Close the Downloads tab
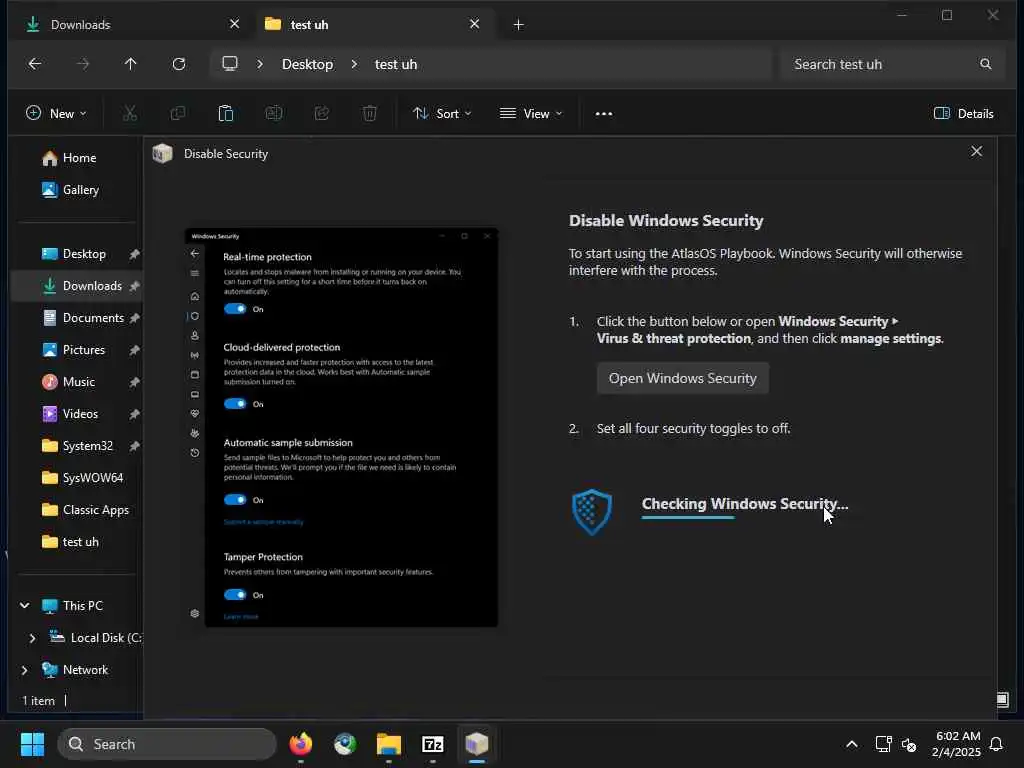This screenshot has height=768, width=1024. [234, 24]
